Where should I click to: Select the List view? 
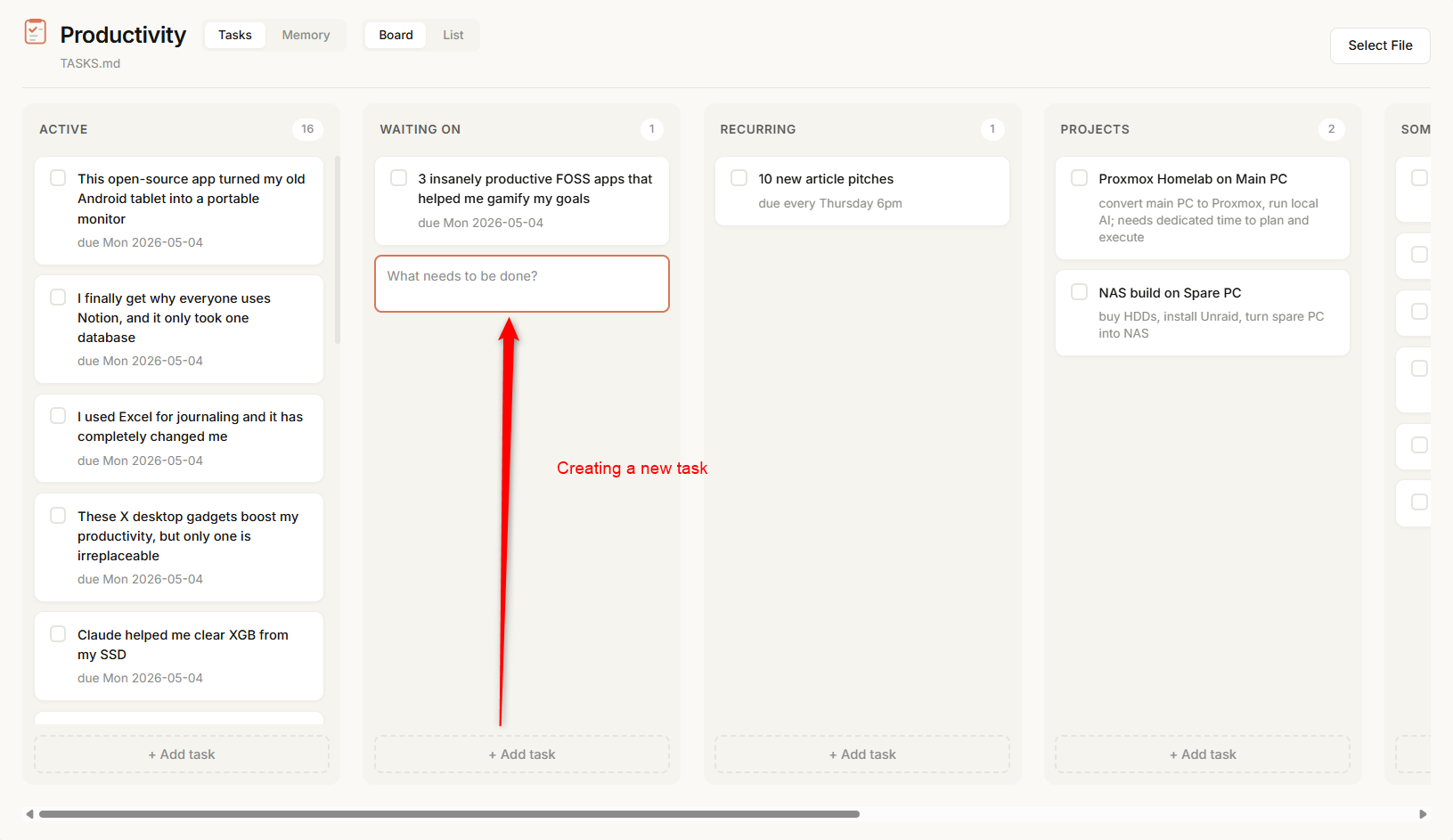click(x=453, y=35)
